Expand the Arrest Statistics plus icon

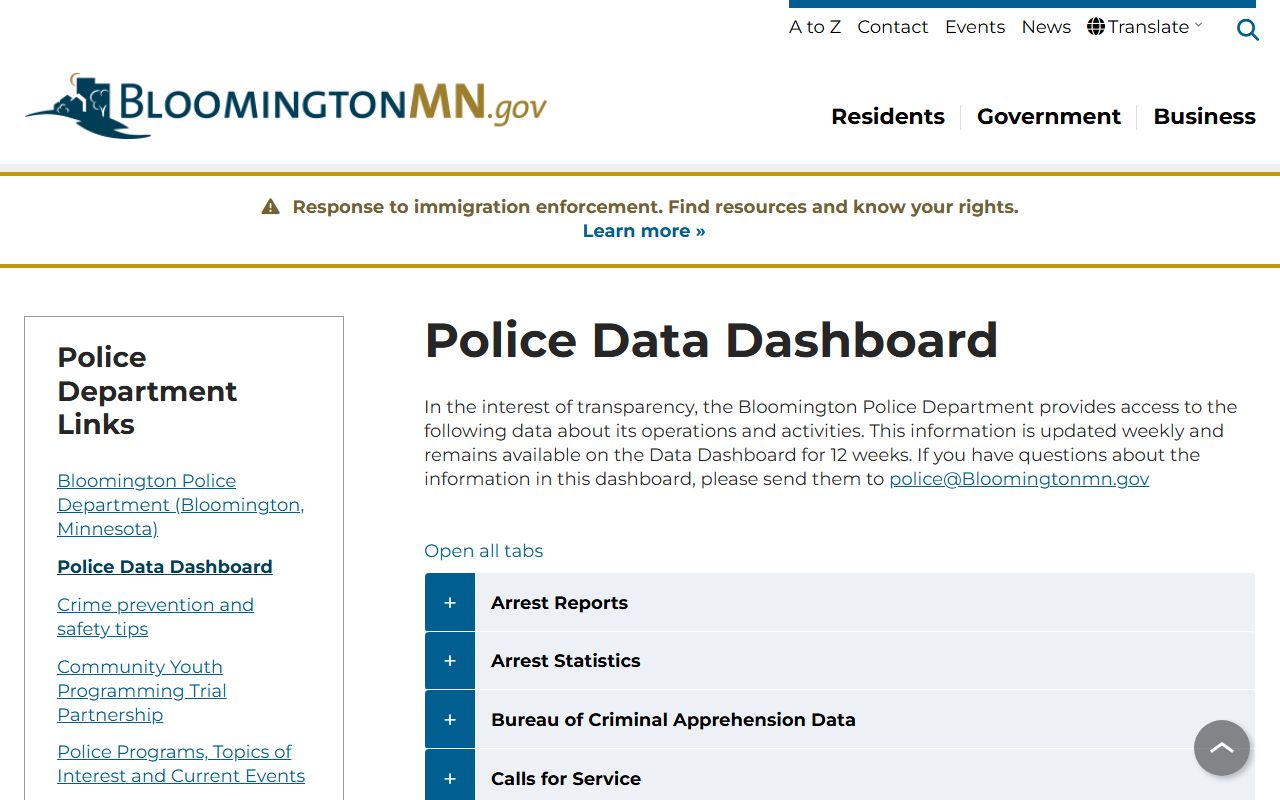[450, 660]
